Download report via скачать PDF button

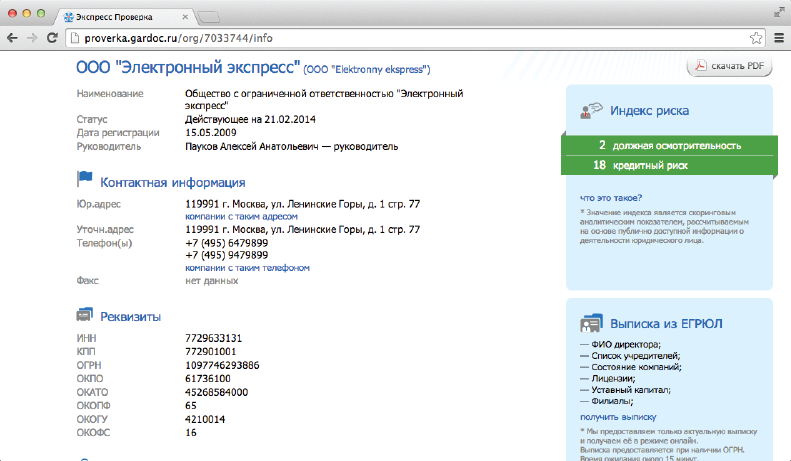coord(729,66)
